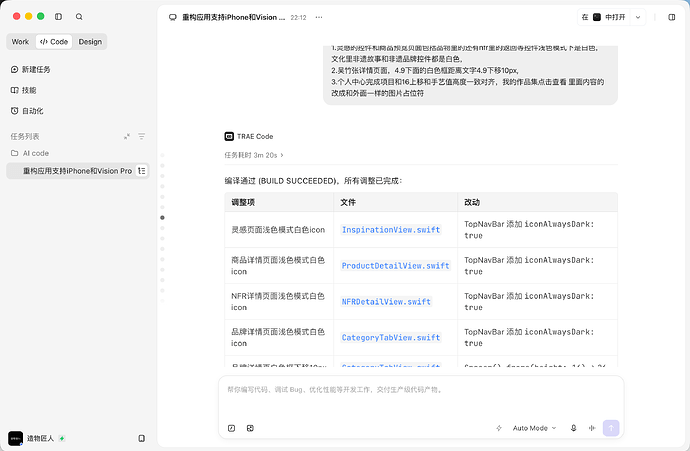Open the task list filter icon

tap(142, 136)
